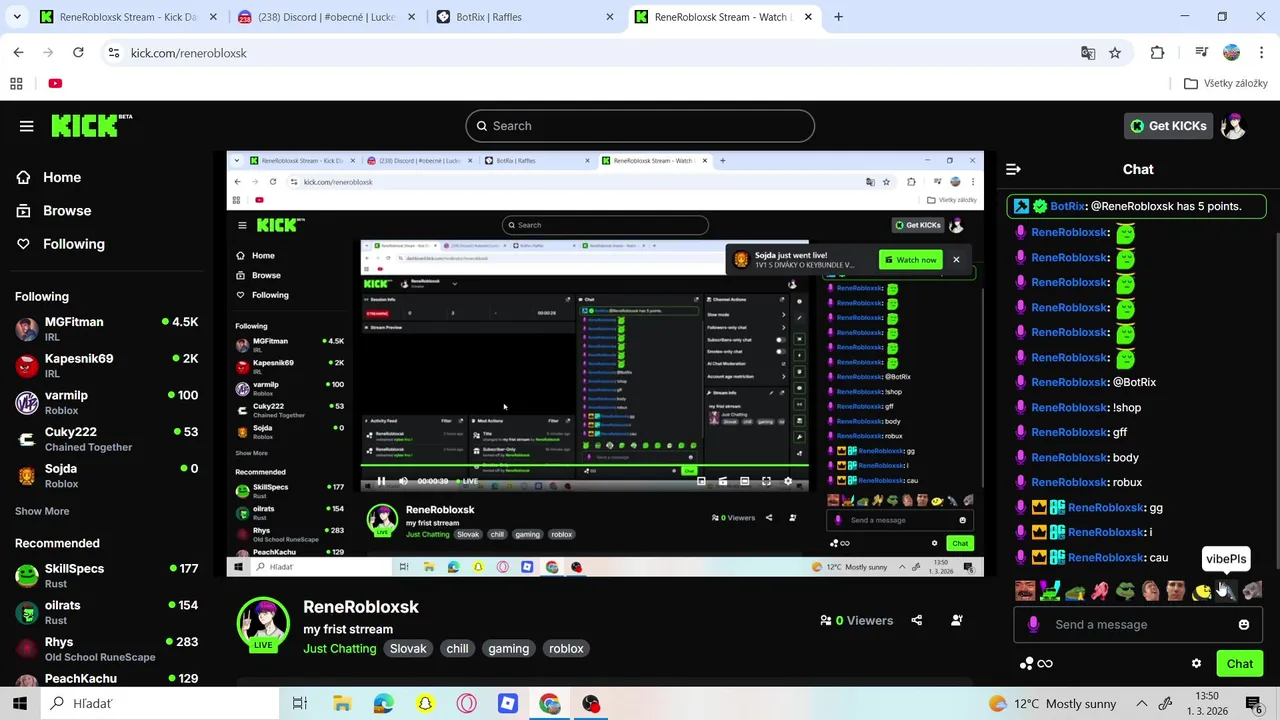
Task: Click the stream video player
Action: [x=605, y=364]
